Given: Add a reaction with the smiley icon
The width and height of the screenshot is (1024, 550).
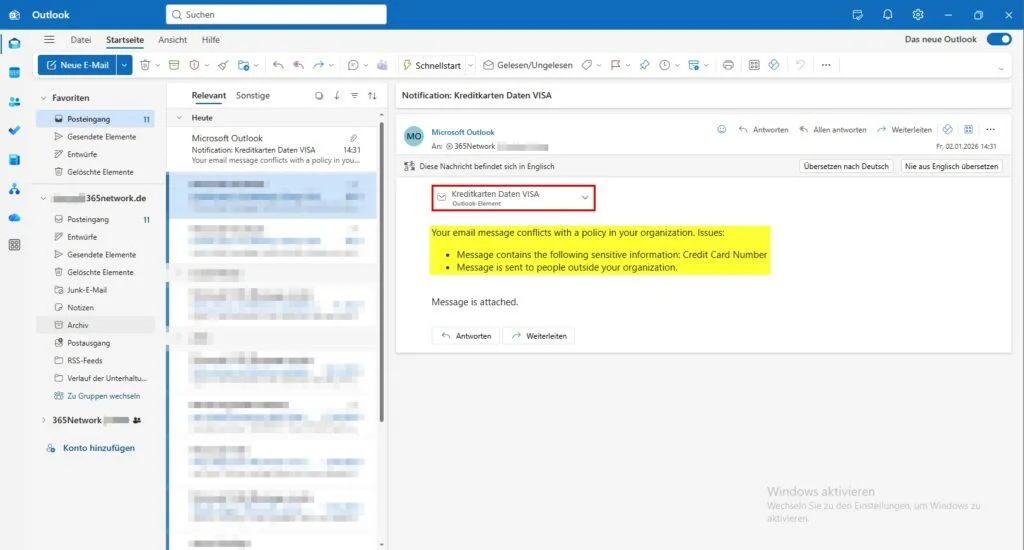Looking at the screenshot, I should click(x=722, y=130).
